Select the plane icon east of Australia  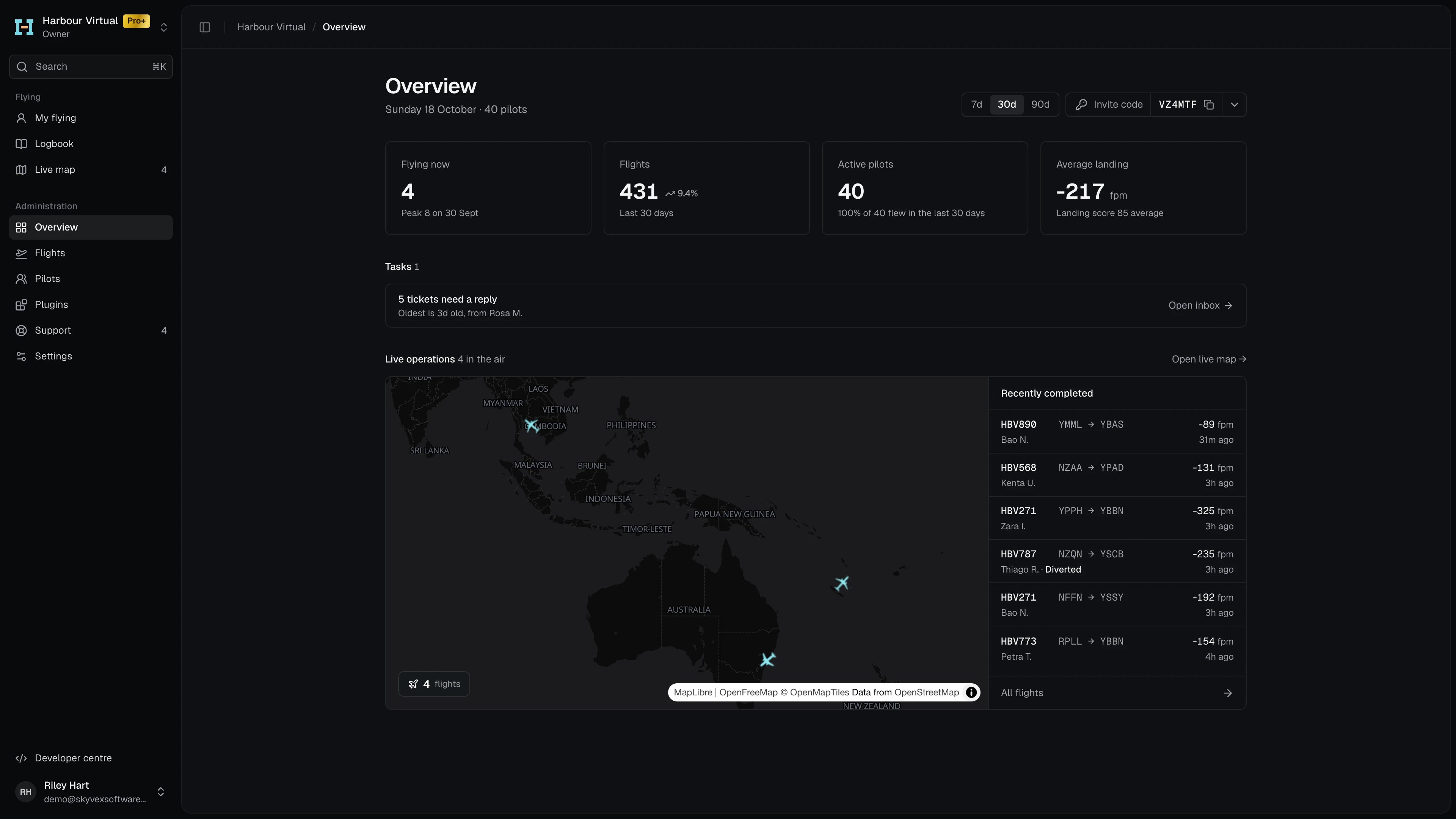coord(842,583)
